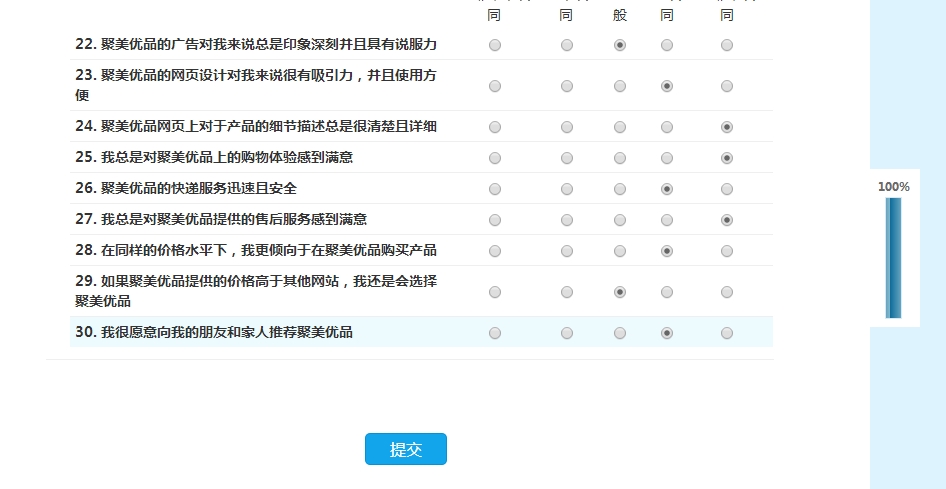
Task: Click question 30 text about 朋友和家人推荐
Action: (214, 332)
